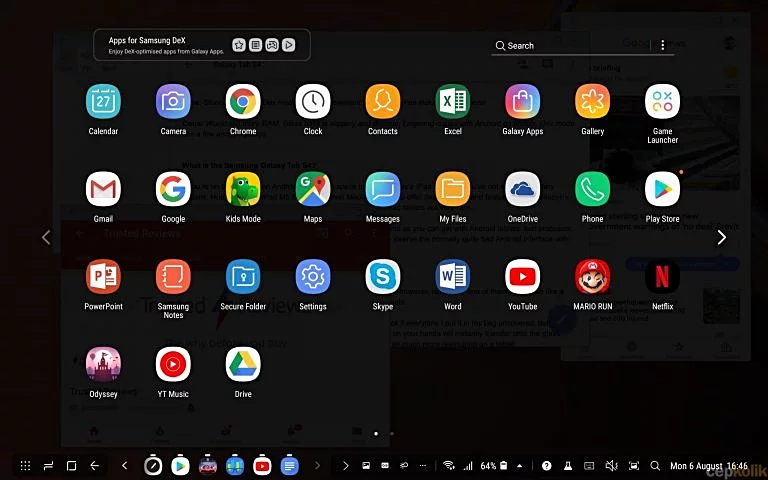The width and height of the screenshot is (768, 480).
Task: Open YouTube from the taskbar
Action: tap(262, 466)
